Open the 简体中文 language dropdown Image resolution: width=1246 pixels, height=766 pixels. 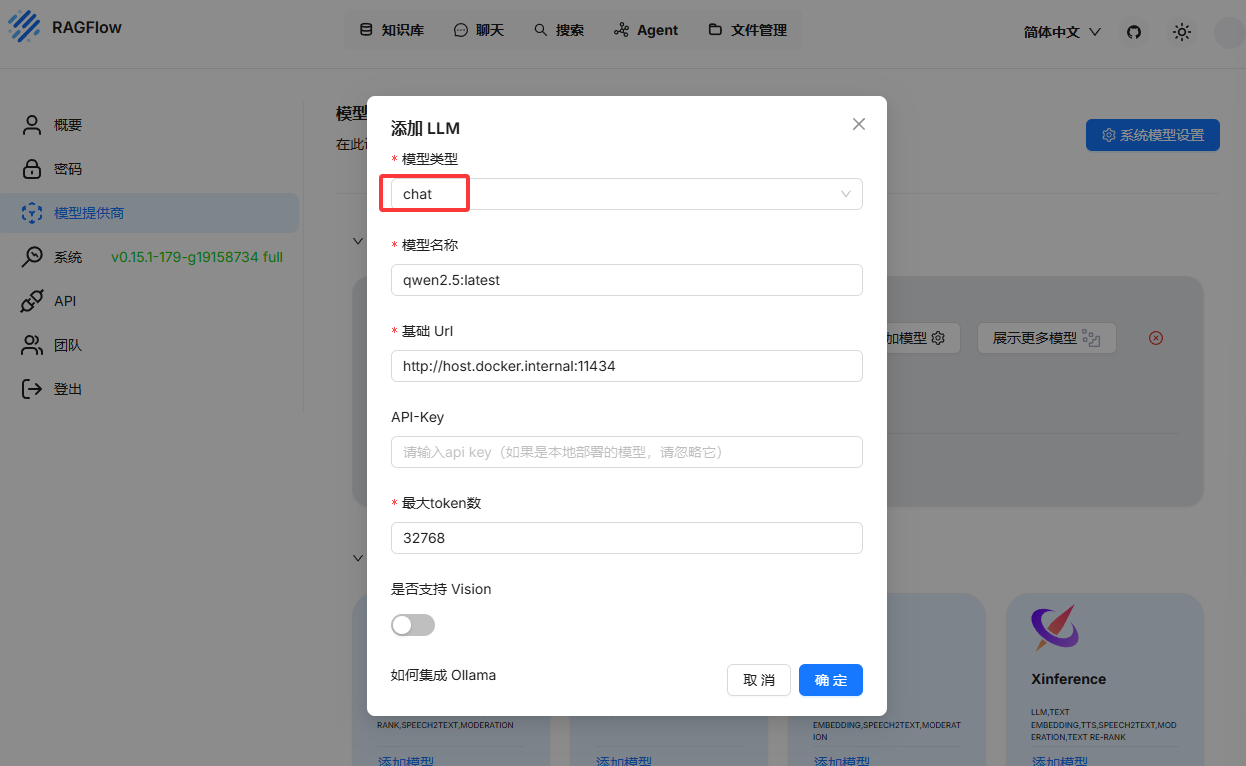click(1062, 32)
